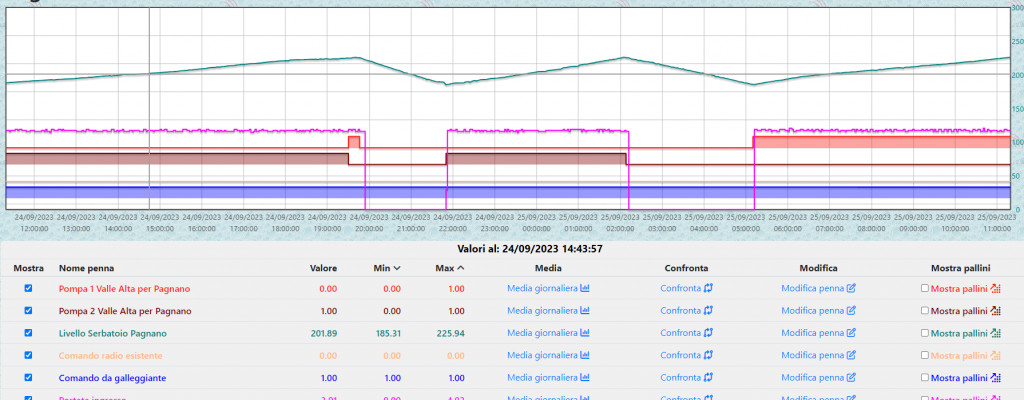Click compare arrows icon for Comando da galleggiante
The image size is (1024, 400).
pos(709,378)
